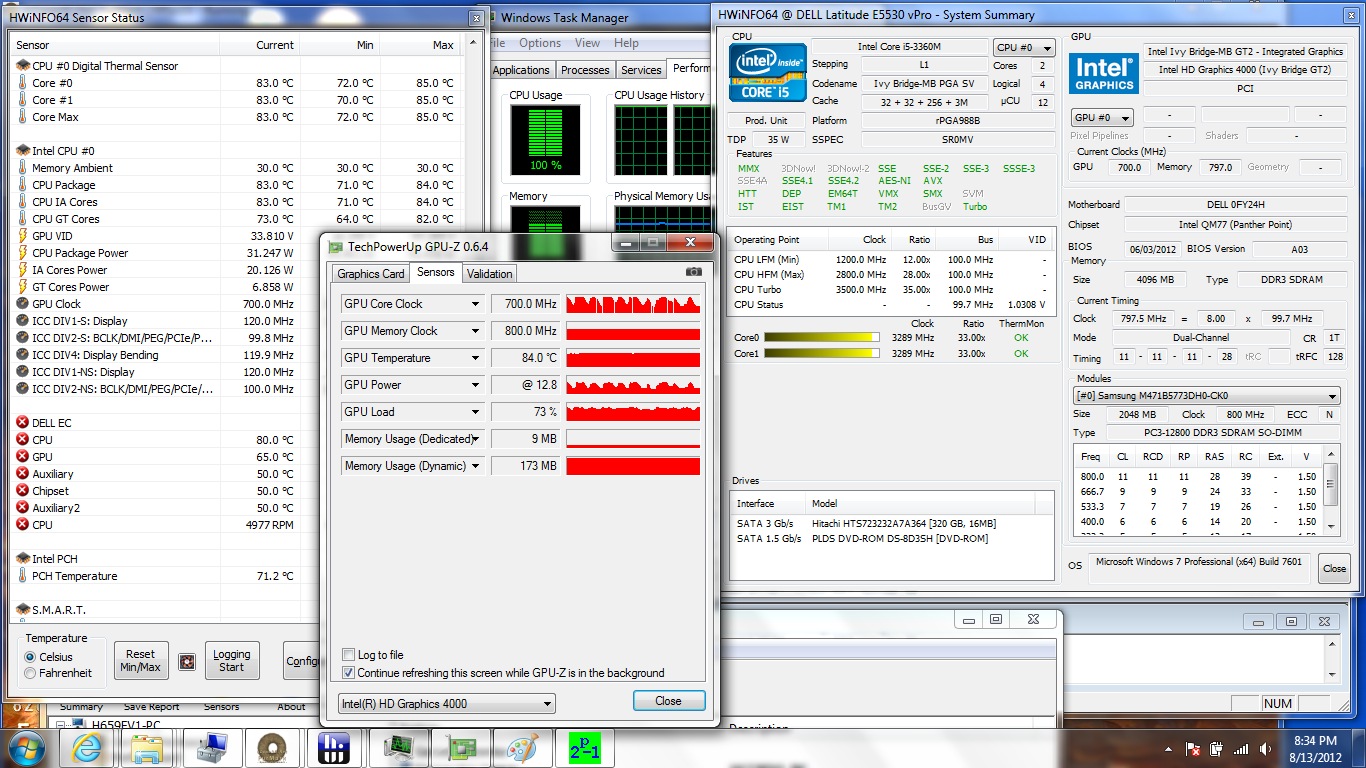
Task: Click the Core0 clock usage bar
Action: coord(821,338)
